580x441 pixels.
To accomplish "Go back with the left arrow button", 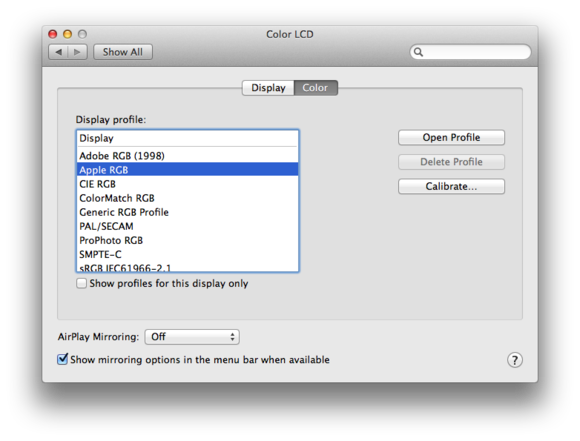I will pos(58,52).
